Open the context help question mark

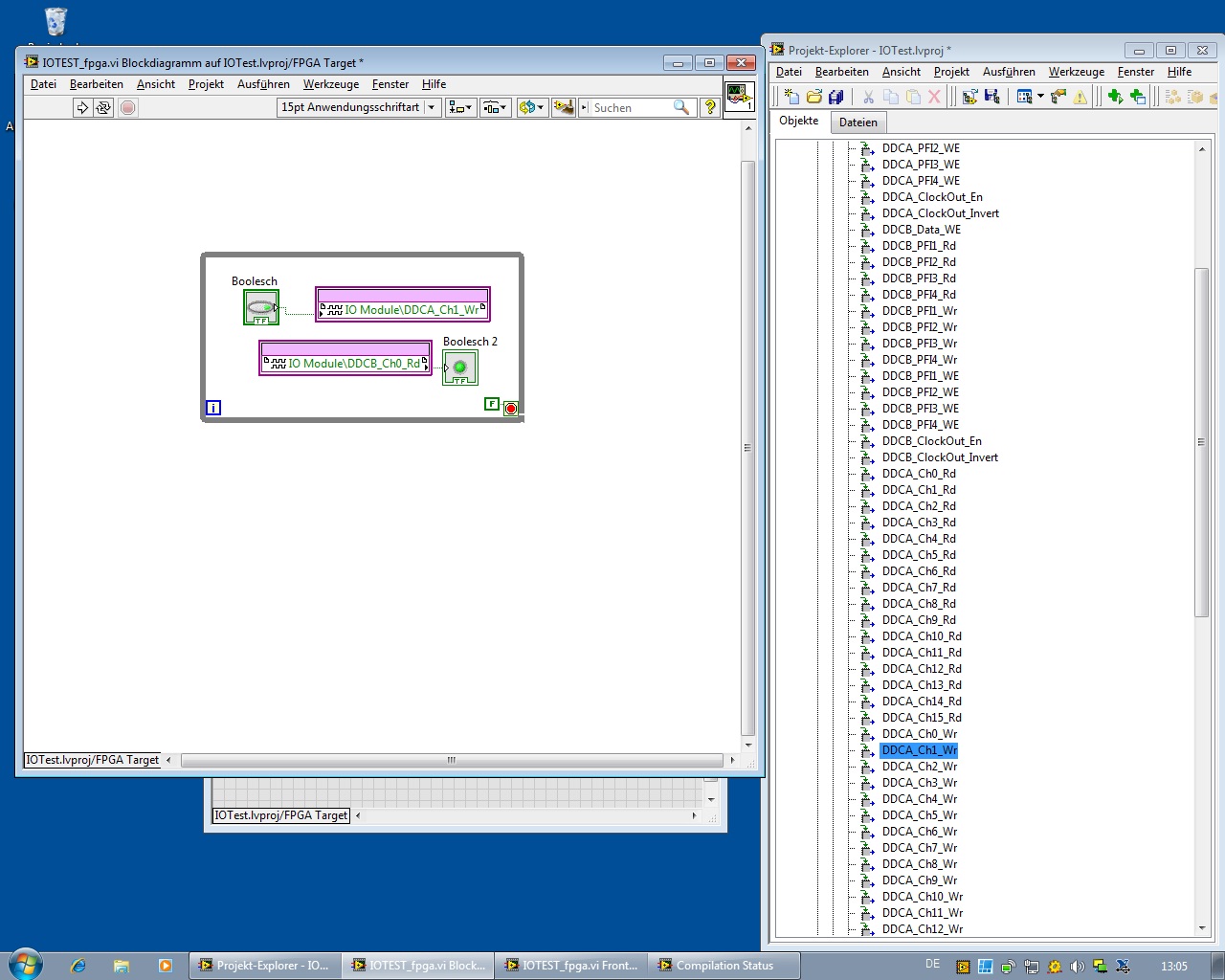click(710, 107)
